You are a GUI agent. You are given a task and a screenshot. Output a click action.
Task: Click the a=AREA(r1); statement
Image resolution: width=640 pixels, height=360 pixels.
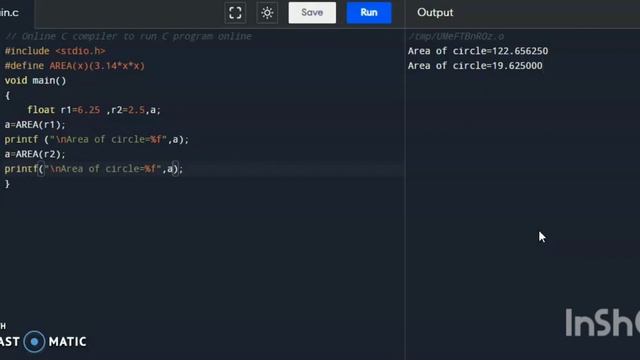(x=35, y=124)
